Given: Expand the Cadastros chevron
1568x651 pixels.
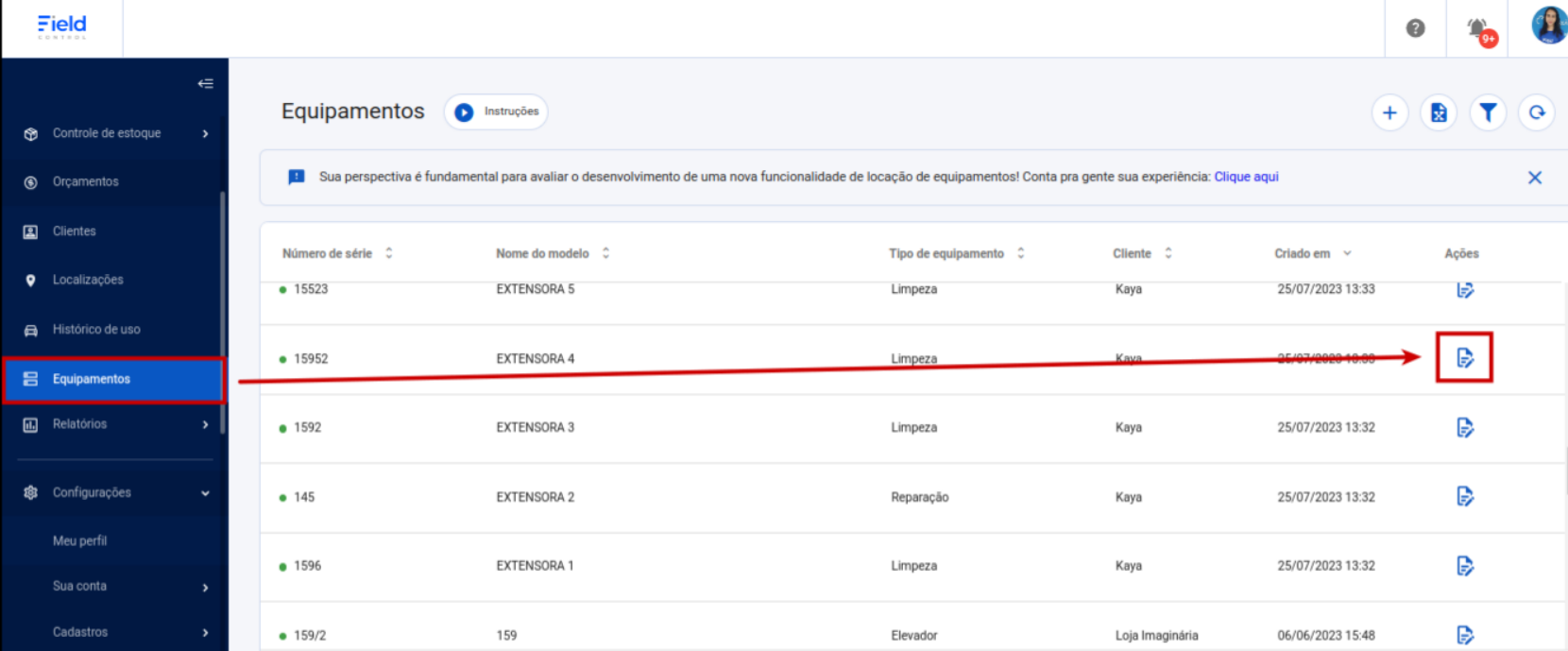Looking at the screenshot, I should [x=205, y=633].
